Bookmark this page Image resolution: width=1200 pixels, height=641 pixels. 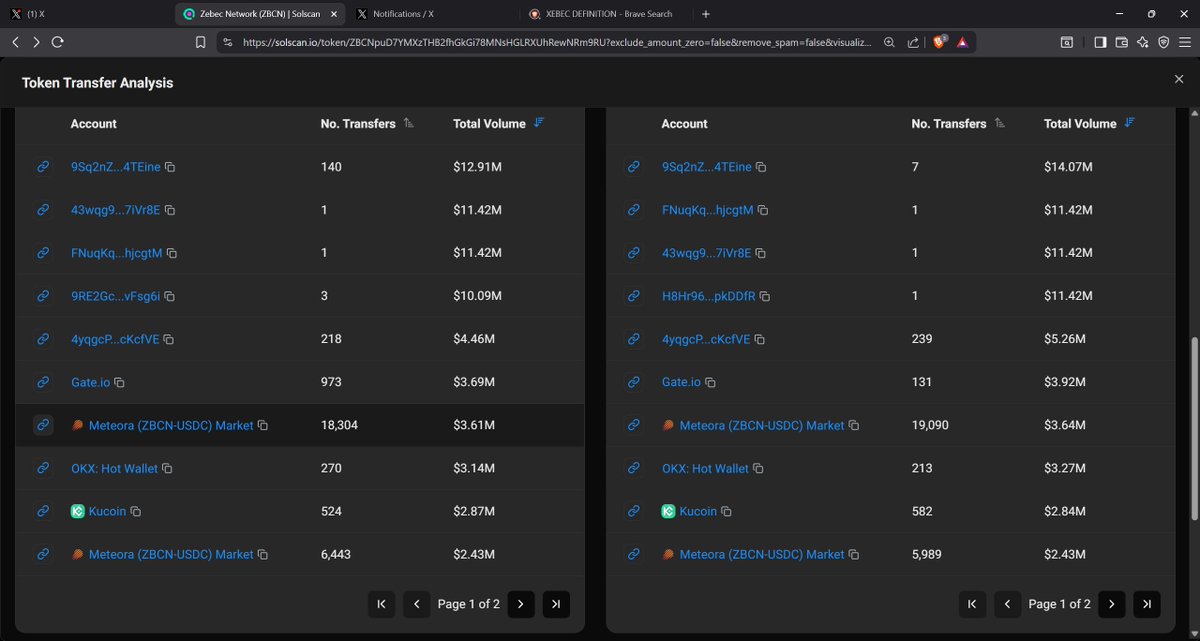[x=200, y=42]
